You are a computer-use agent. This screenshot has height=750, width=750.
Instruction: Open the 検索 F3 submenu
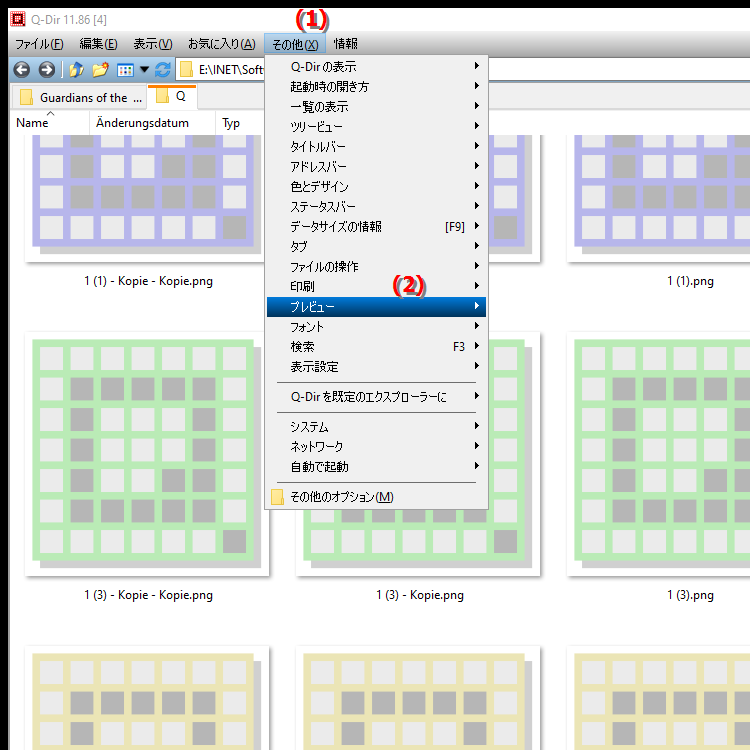point(376,346)
